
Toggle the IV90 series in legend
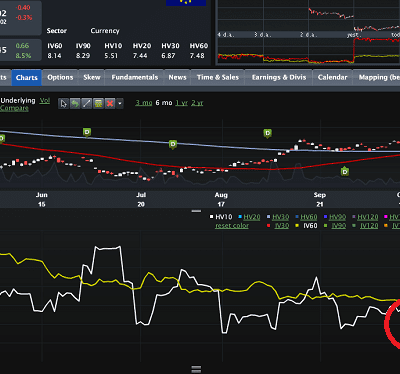[339, 226]
